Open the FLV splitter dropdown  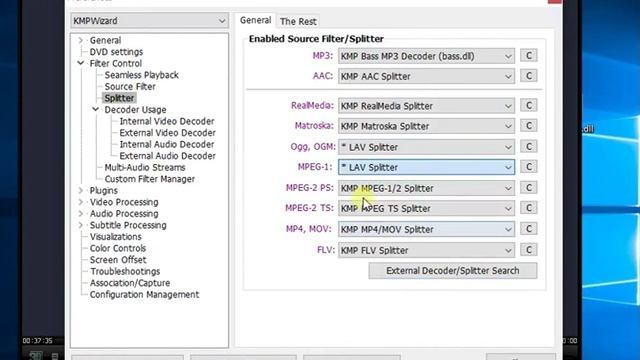point(426,250)
